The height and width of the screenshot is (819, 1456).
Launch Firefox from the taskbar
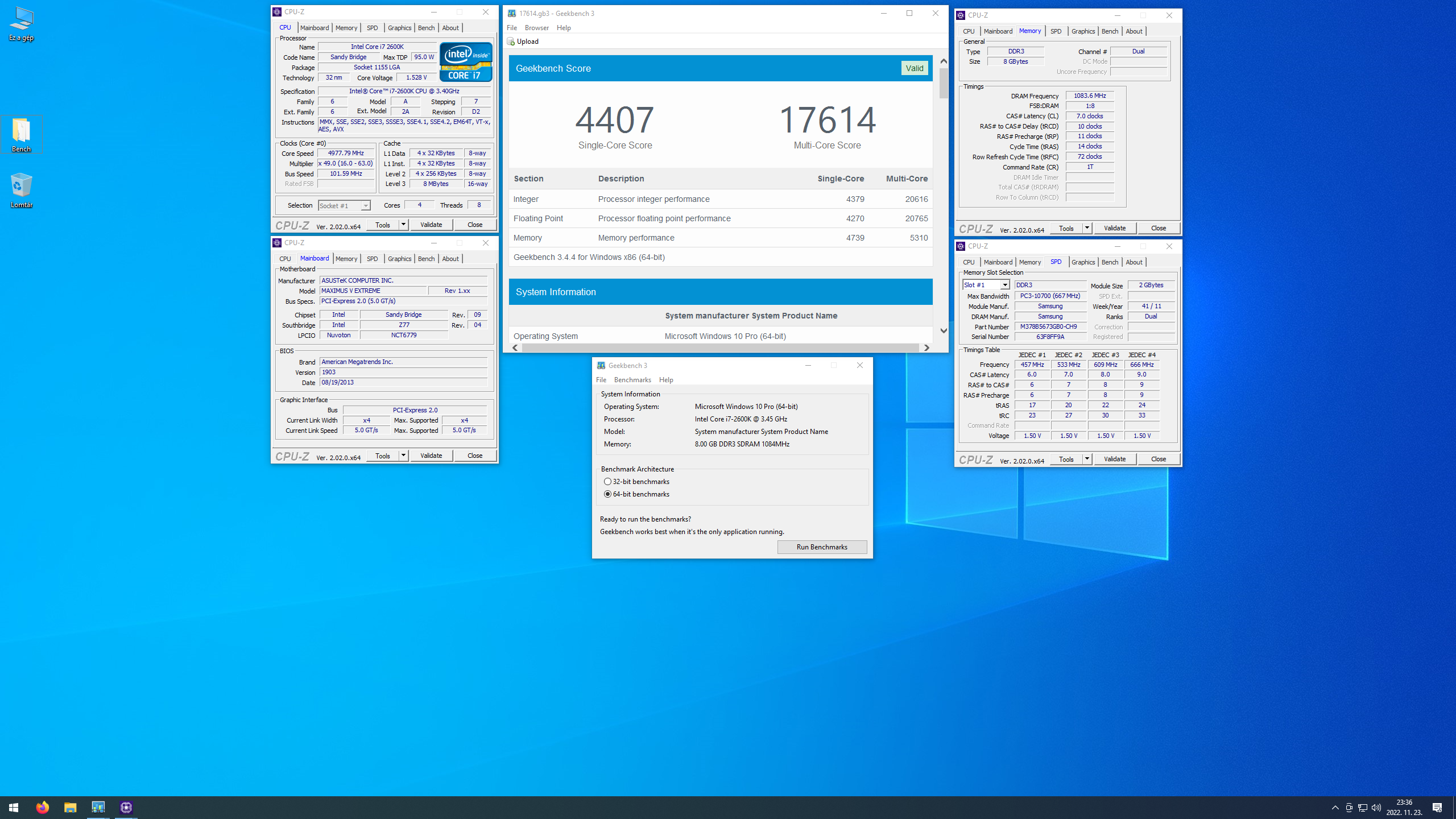(42, 807)
